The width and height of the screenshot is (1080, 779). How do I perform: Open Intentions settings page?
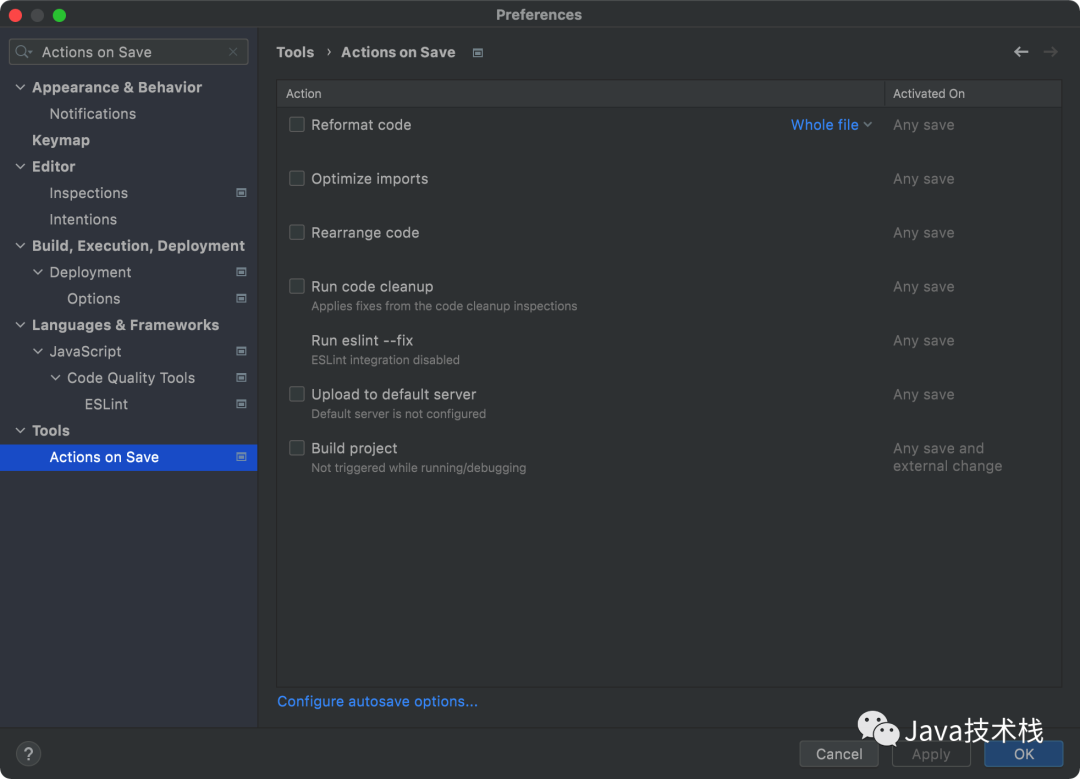[x=83, y=220]
